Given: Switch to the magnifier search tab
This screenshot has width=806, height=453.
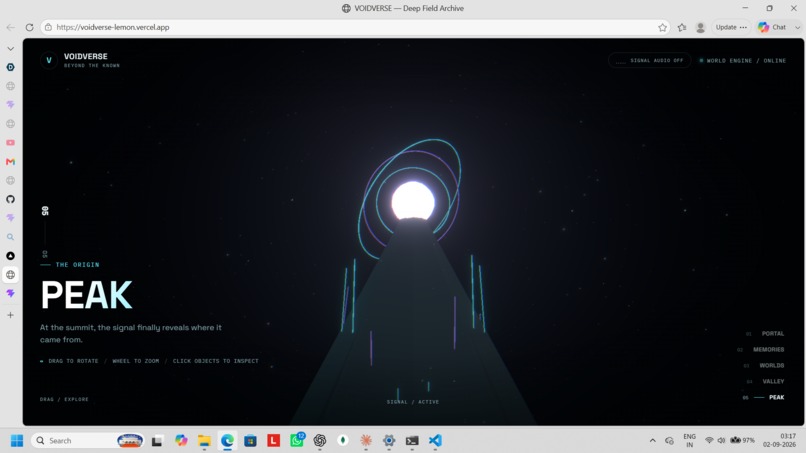Looking at the screenshot, I should click(10, 237).
